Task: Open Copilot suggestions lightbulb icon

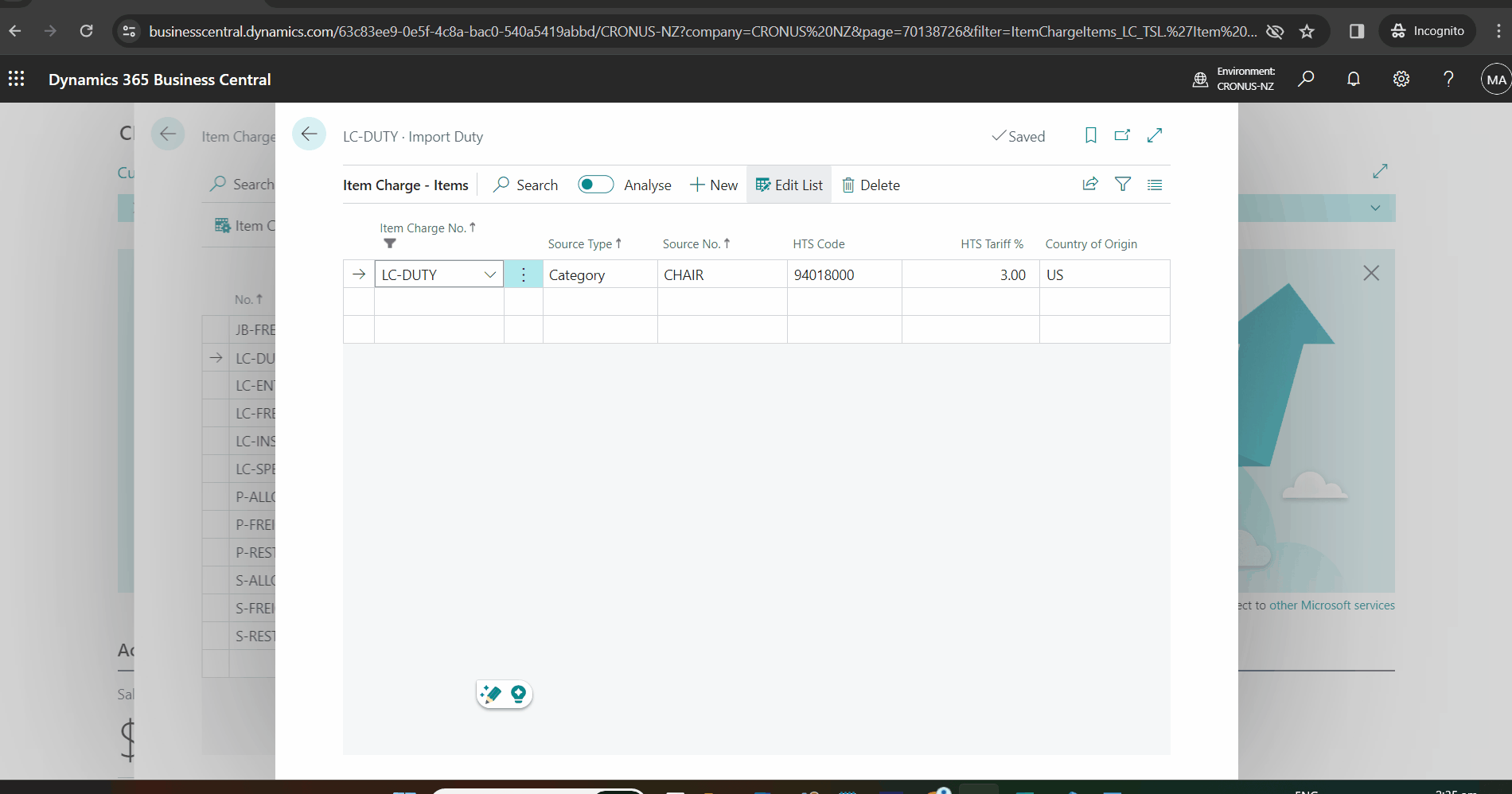Action: [519, 694]
